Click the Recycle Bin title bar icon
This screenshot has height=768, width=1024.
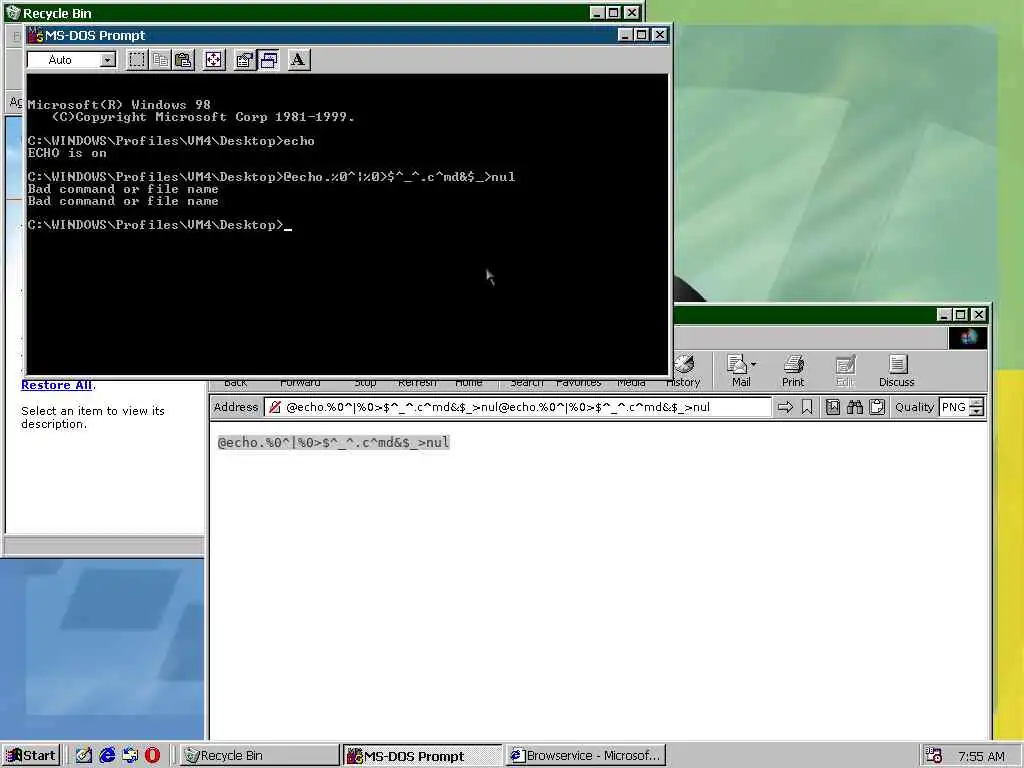pyautogui.click(x=12, y=12)
